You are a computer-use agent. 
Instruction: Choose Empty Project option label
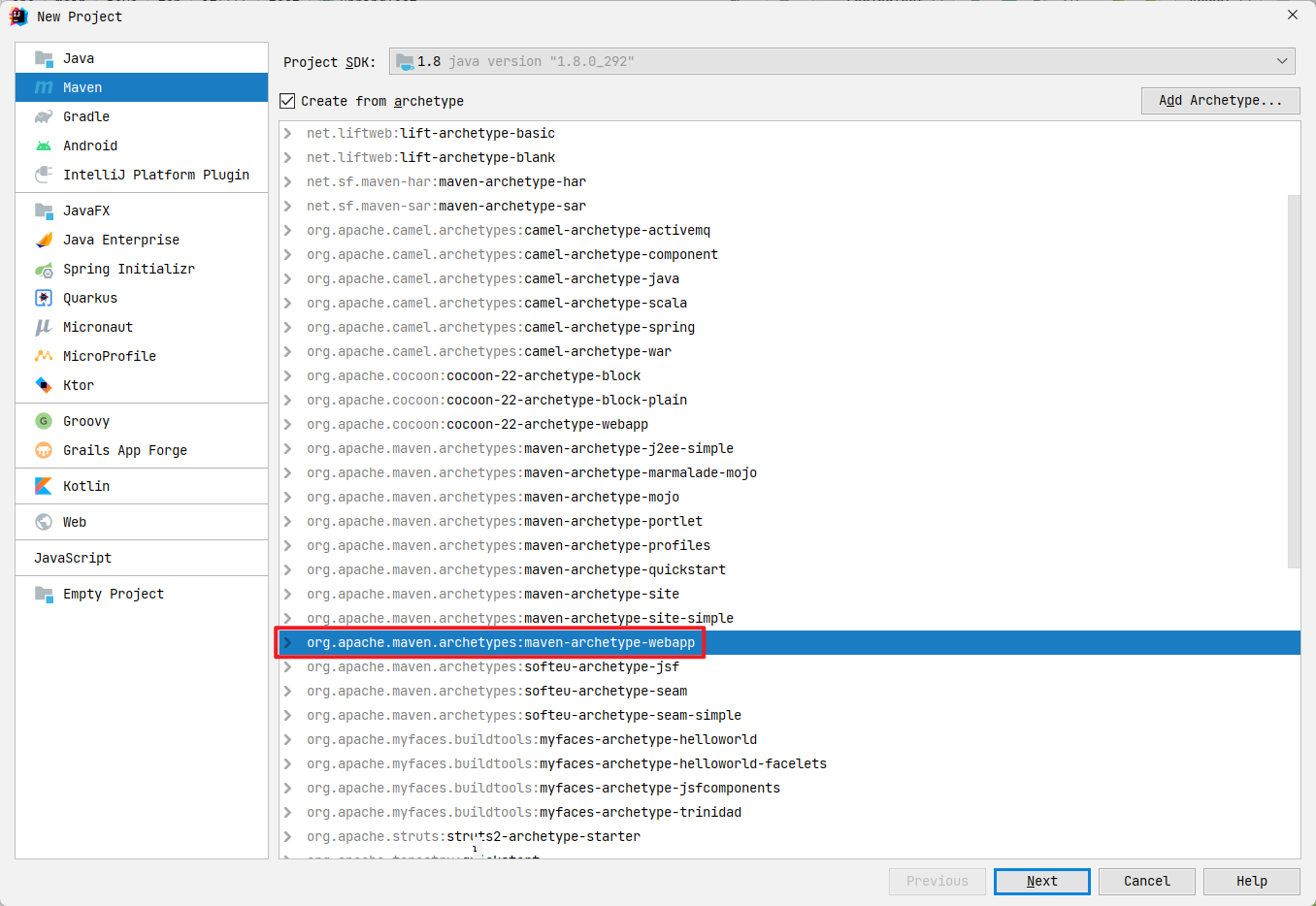(114, 594)
